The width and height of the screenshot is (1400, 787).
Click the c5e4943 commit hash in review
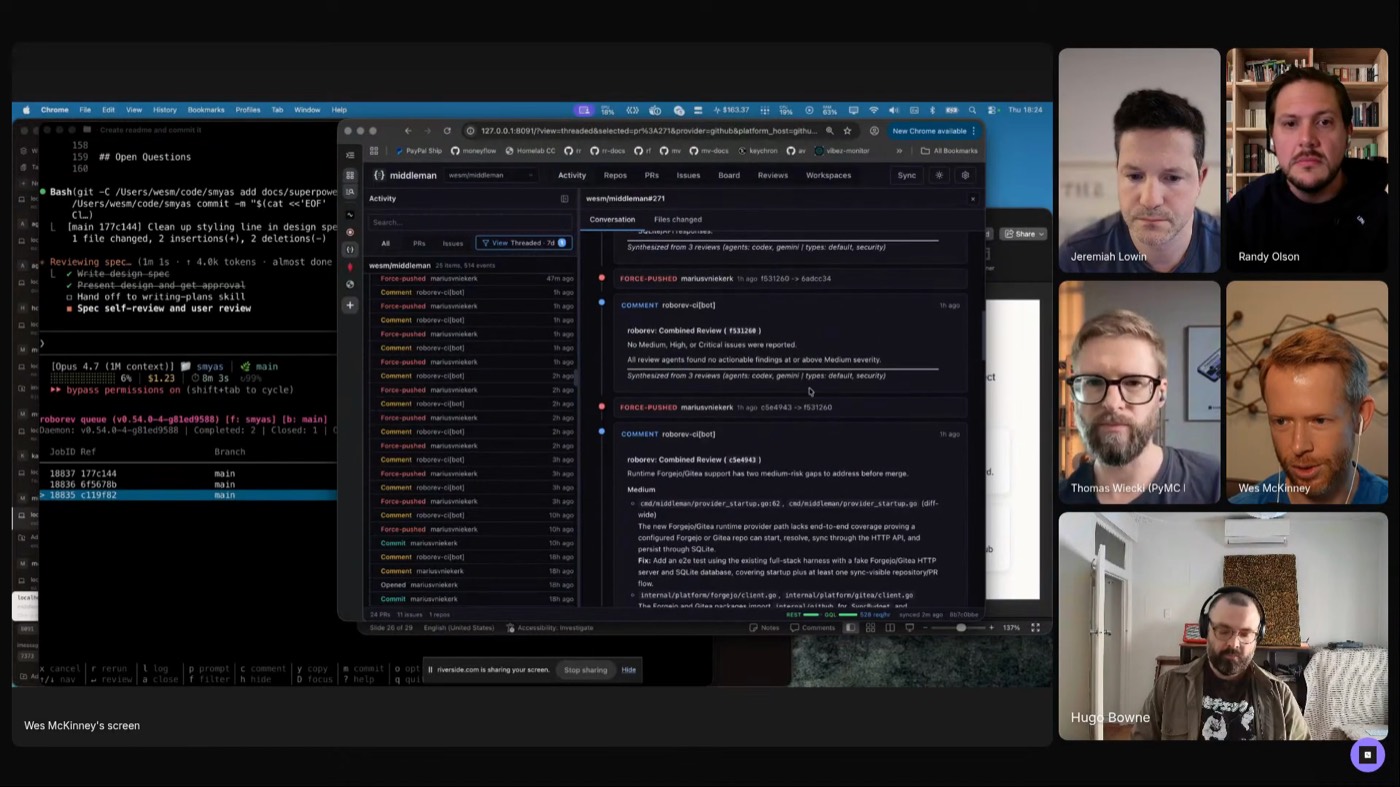click(x=744, y=460)
